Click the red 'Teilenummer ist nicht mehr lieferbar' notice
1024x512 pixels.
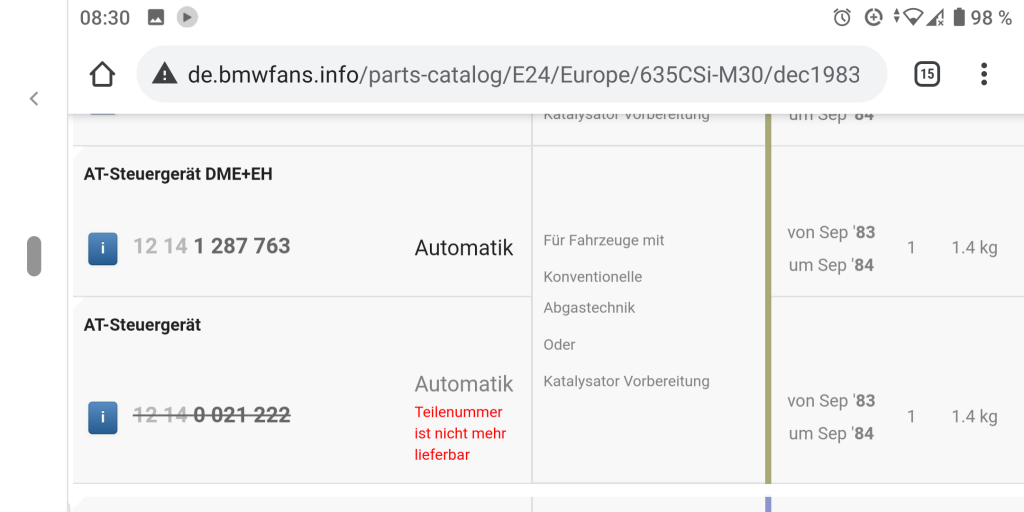[x=461, y=433]
